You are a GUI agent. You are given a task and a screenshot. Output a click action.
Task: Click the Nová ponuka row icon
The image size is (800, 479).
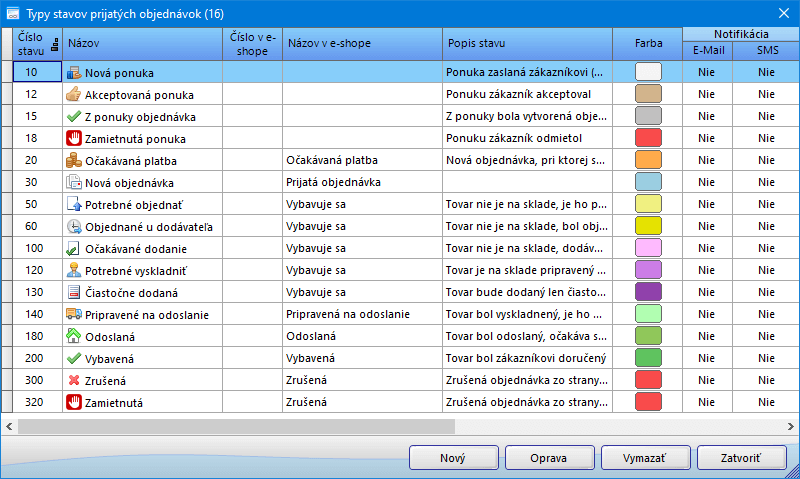pyautogui.click(x=73, y=72)
